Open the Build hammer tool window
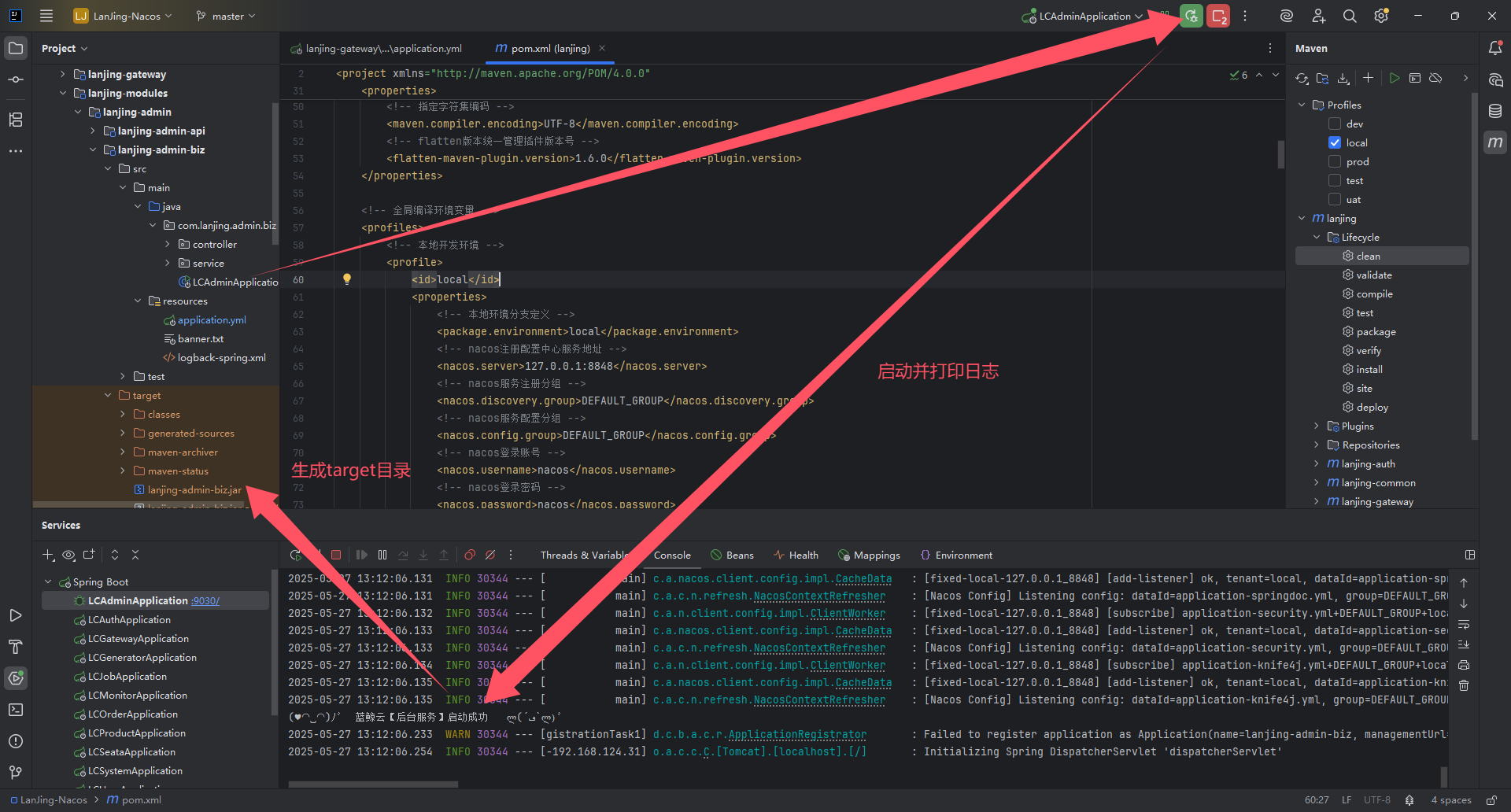 [x=16, y=647]
